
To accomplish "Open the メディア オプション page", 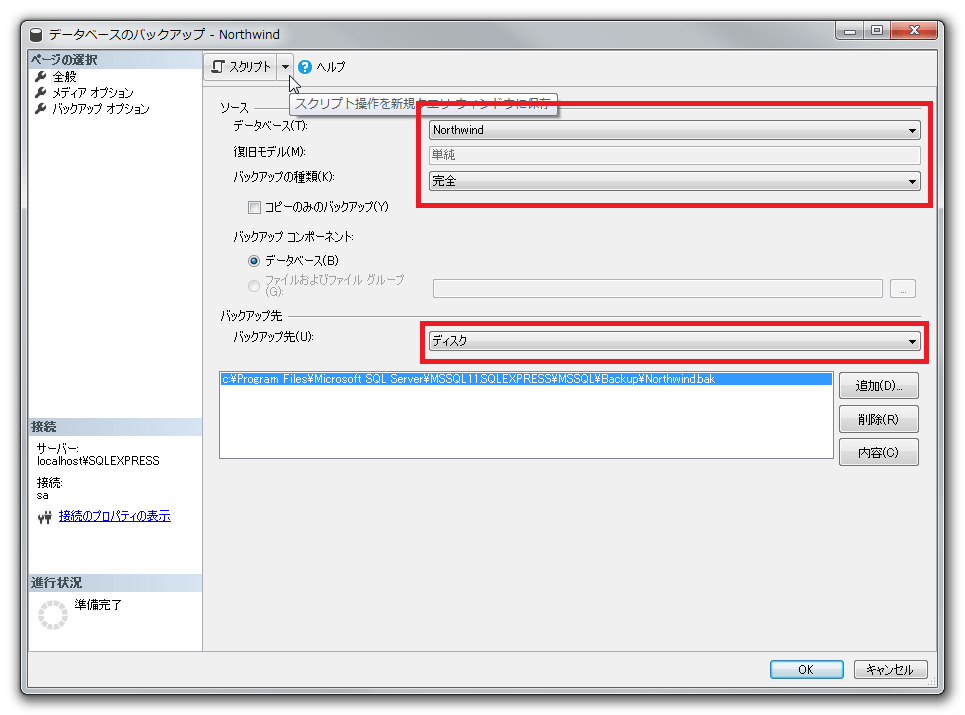I will point(92,92).
